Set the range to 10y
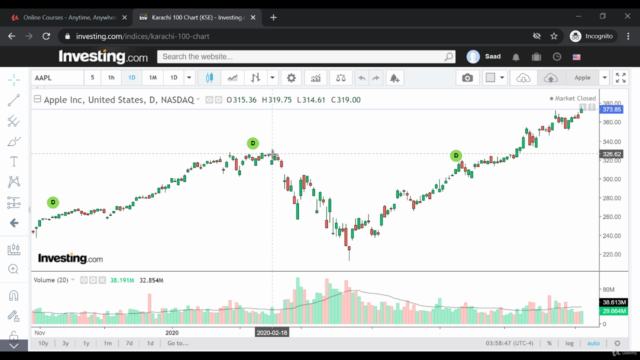640x360 pixels. point(43,343)
